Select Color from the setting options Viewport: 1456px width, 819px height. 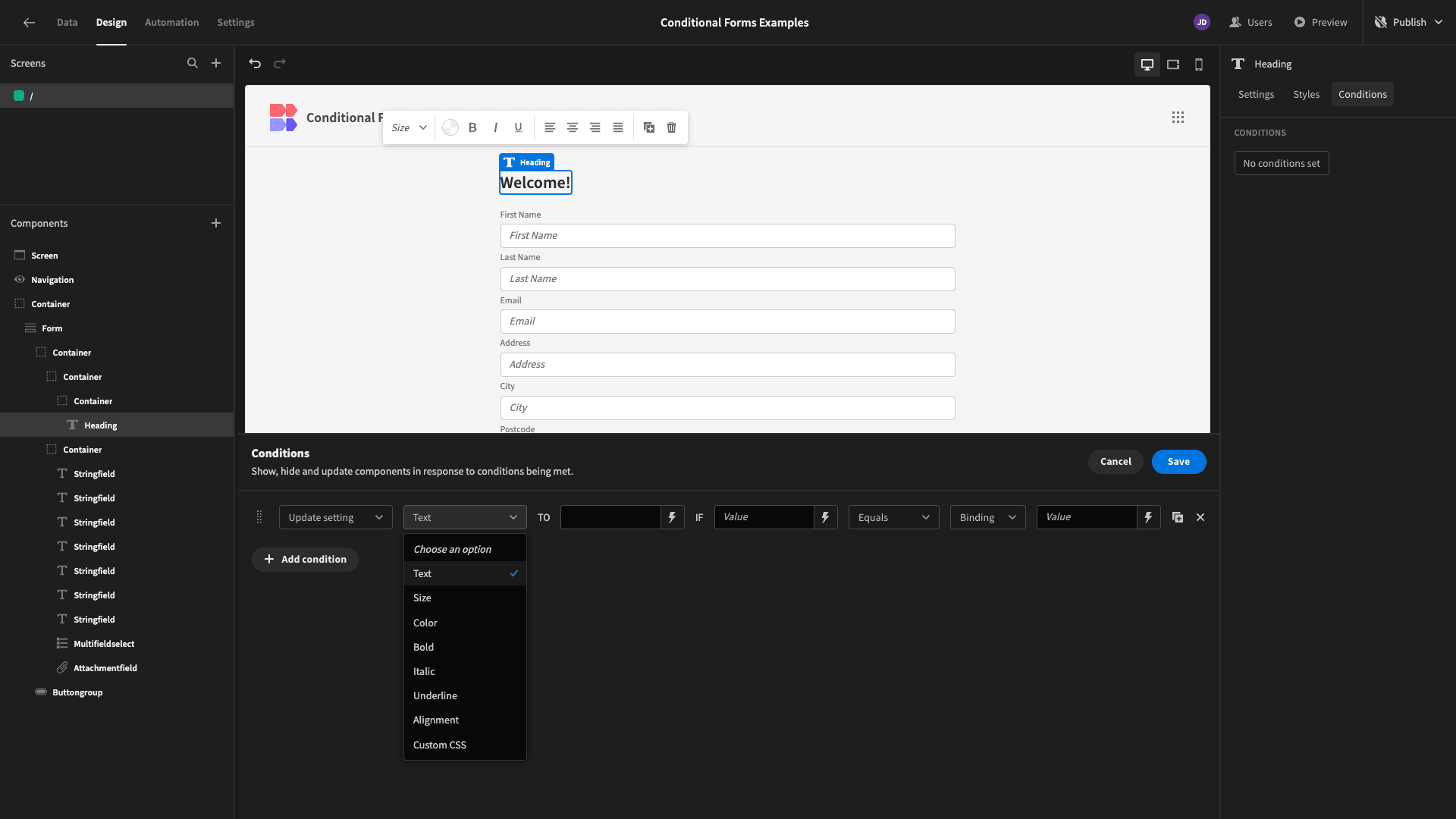tap(465, 623)
